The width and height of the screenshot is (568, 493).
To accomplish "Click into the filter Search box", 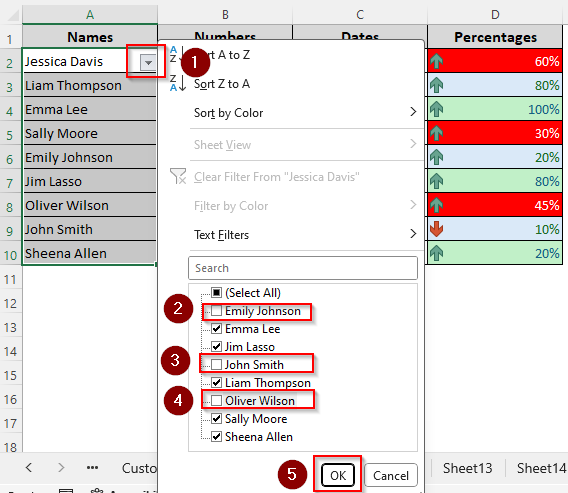I will coord(303,268).
